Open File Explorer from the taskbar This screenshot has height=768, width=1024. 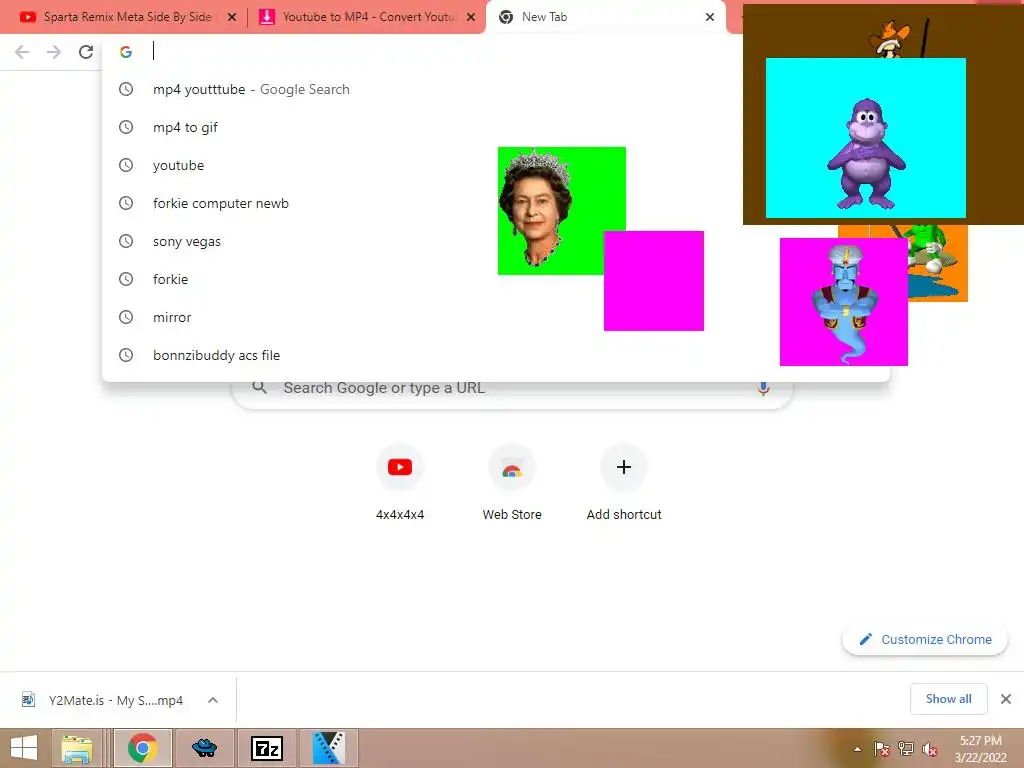click(77, 748)
